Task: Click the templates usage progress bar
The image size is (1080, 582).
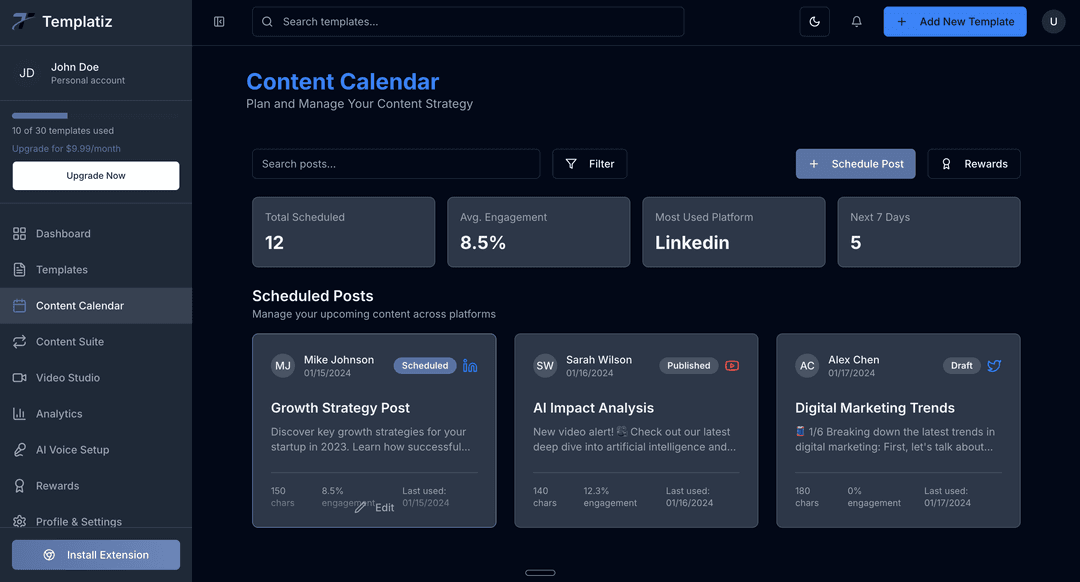Action: (96, 116)
